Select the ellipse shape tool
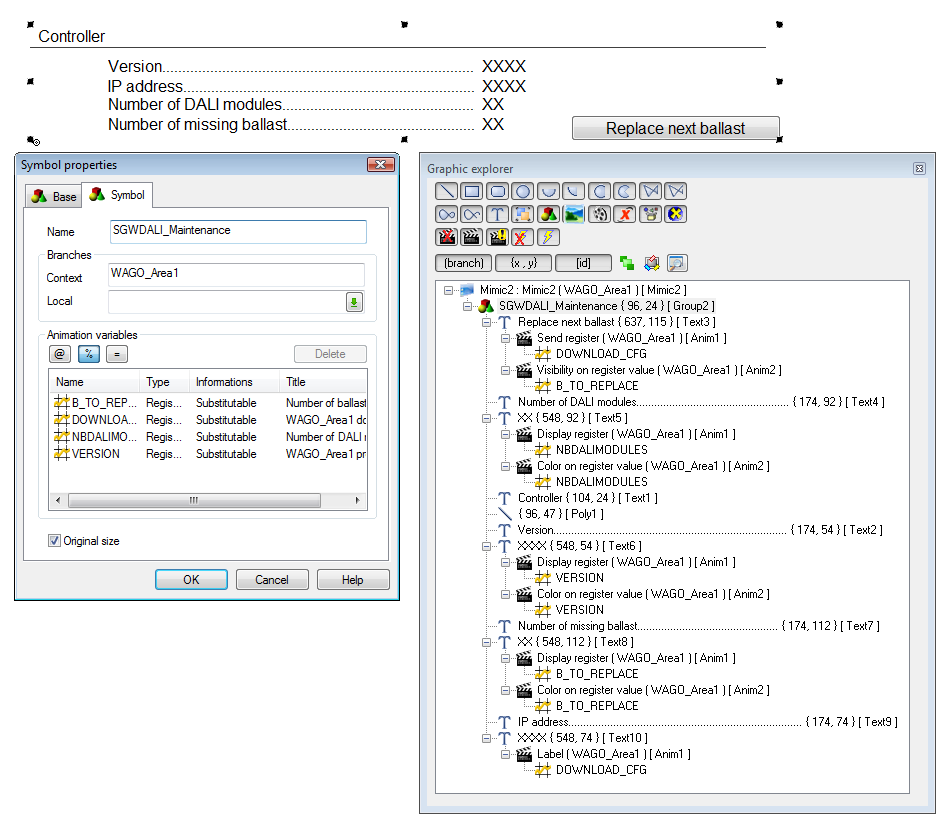Viewport: 951px width, 822px height. [x=521, y=191]
